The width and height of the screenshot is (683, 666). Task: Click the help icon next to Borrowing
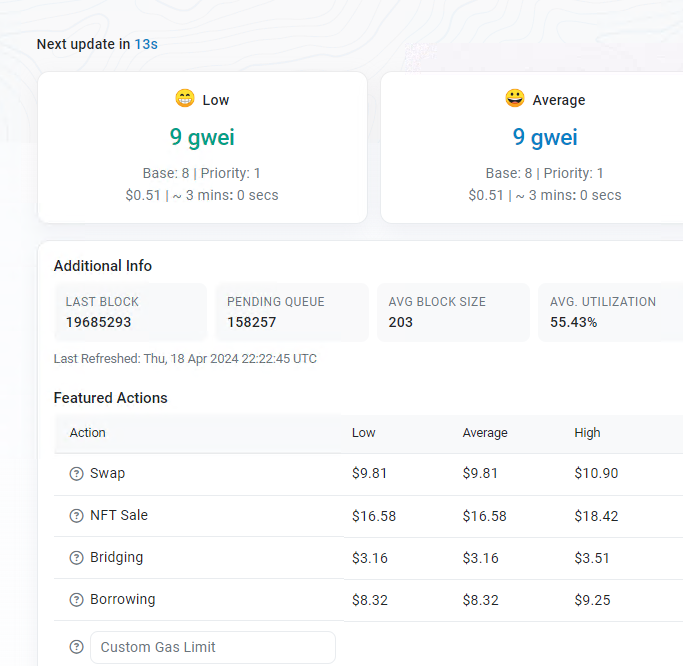[x=76, y=600]
